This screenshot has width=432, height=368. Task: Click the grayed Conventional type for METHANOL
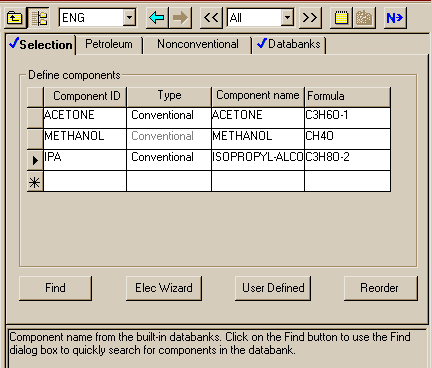tap(169, 139)
